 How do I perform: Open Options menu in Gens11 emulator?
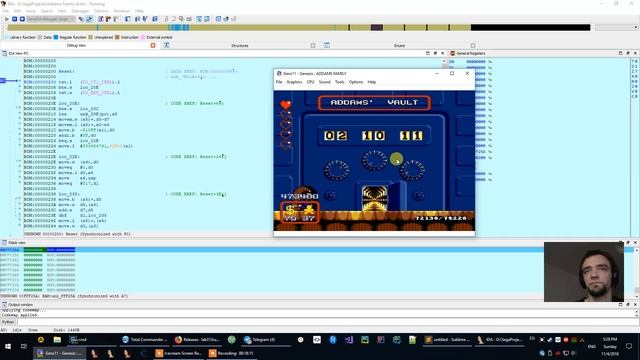click(356, 82)
